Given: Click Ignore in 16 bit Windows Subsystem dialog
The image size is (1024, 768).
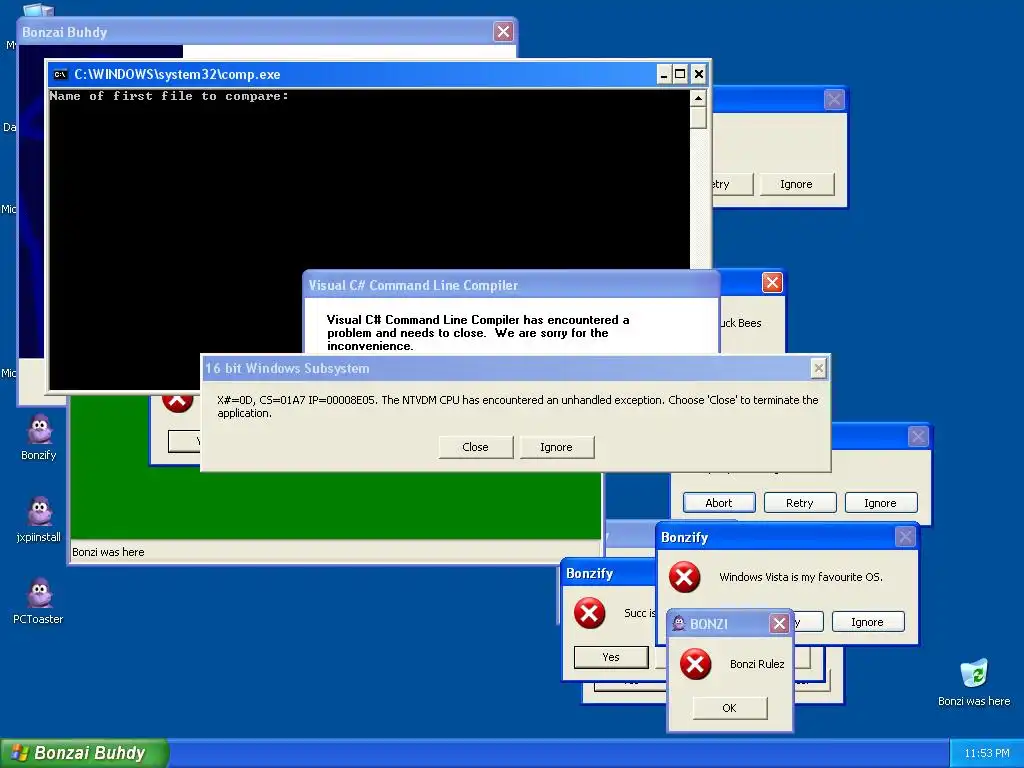Looking at the screenshot, I should tap(556, 447).
